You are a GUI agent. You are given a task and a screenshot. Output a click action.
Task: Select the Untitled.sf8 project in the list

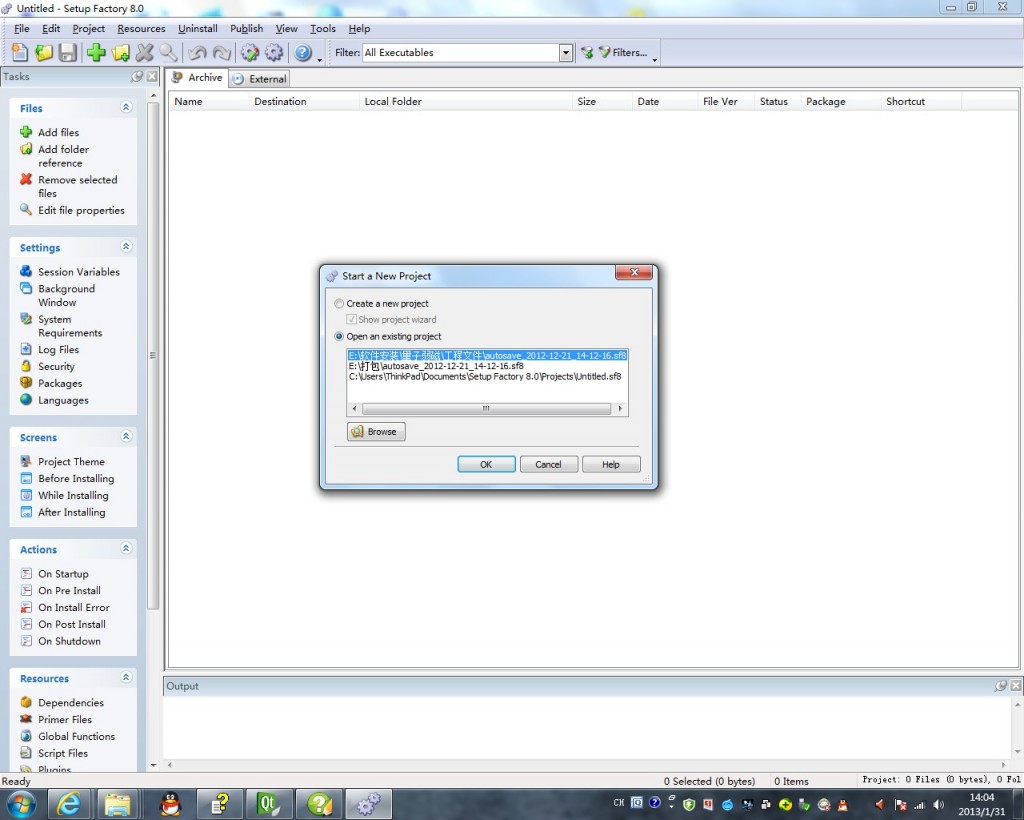(x=485, y=377)
